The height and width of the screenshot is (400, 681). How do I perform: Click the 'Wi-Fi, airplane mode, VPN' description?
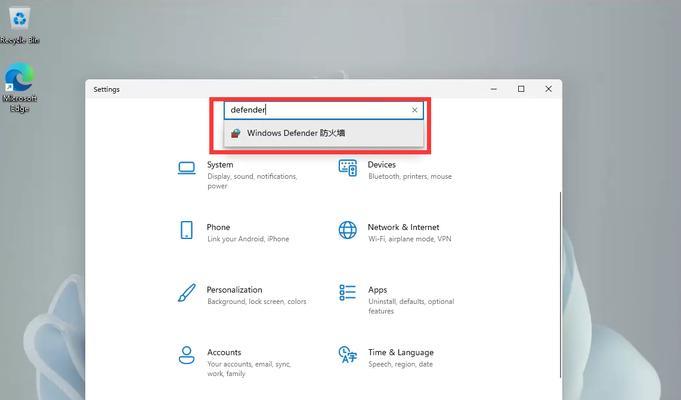click(x=410, y=239)
